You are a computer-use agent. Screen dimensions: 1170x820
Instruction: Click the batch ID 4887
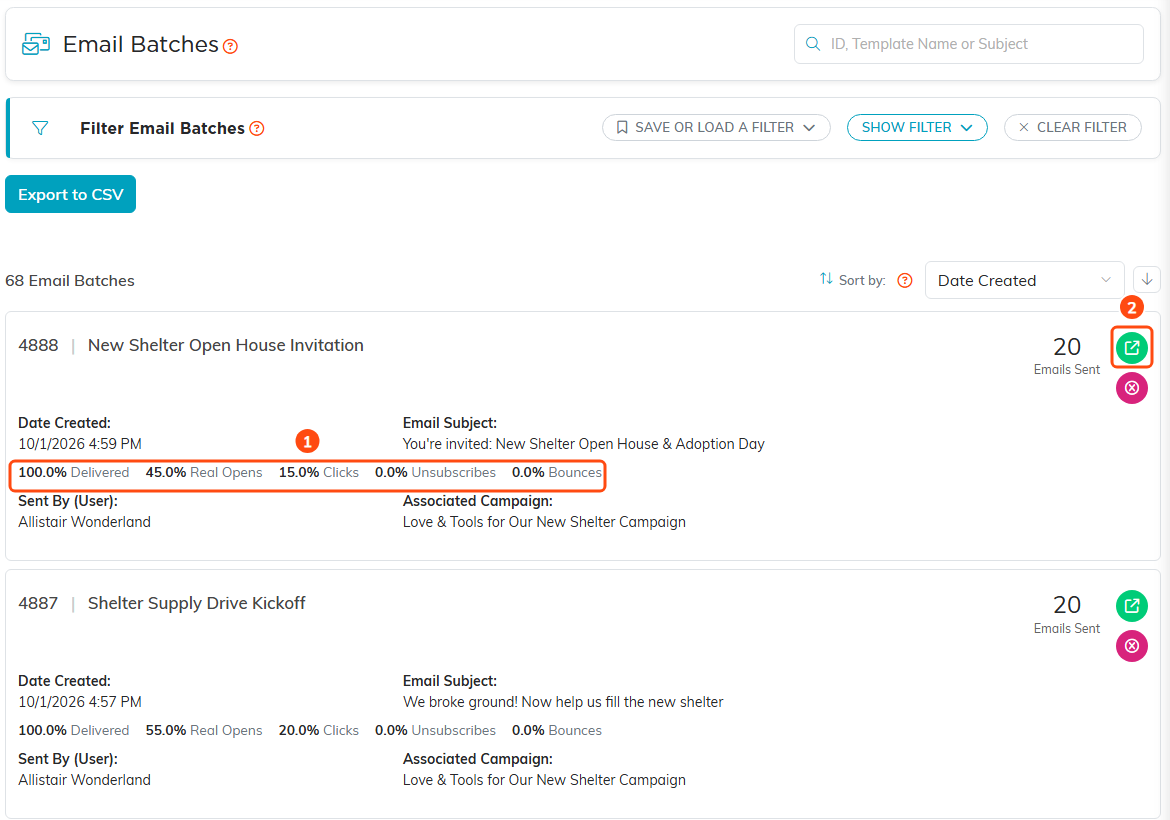(38, 603)
